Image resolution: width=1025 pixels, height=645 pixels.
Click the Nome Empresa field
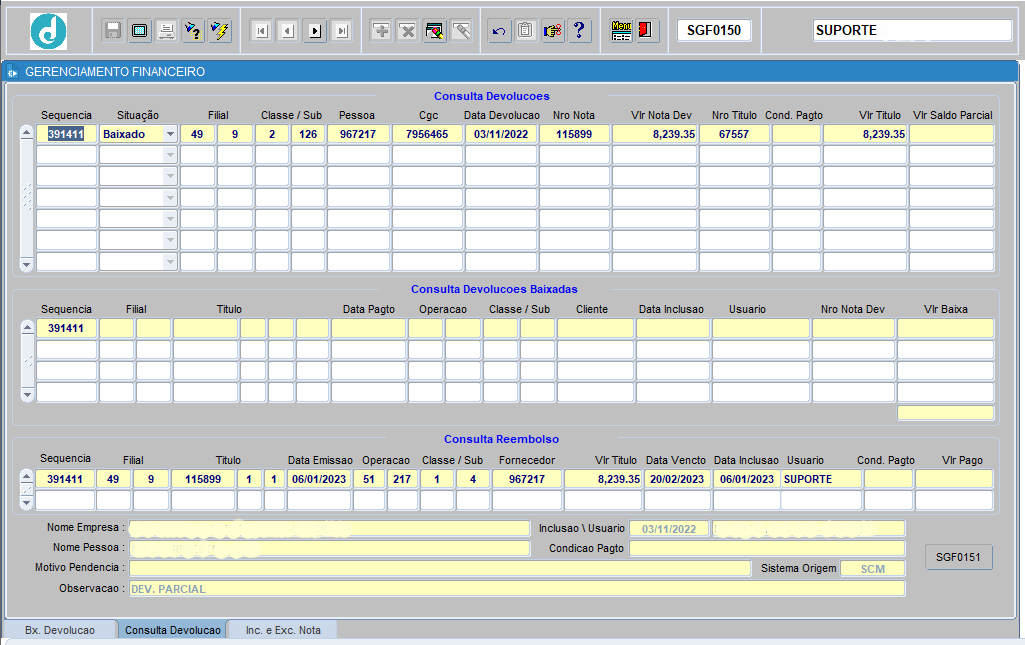329,528
